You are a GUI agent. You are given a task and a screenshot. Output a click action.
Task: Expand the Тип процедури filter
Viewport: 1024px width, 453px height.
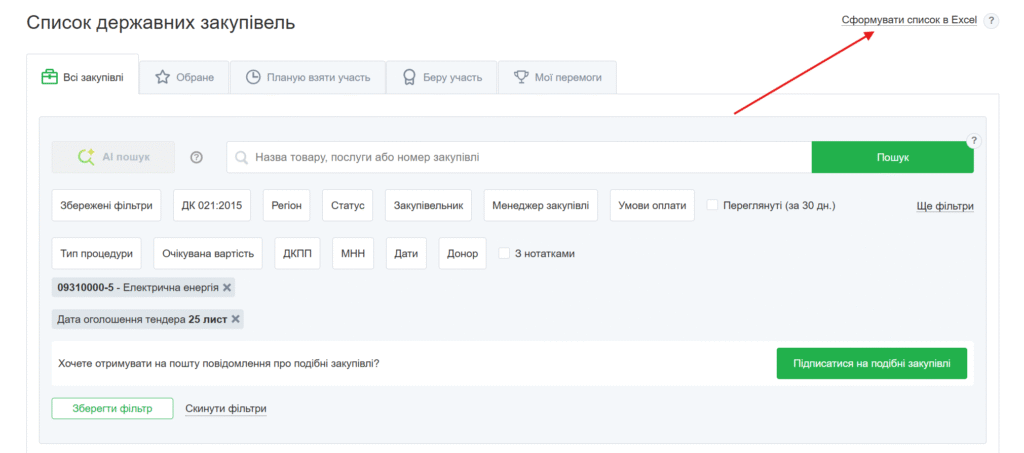(96, 253)
